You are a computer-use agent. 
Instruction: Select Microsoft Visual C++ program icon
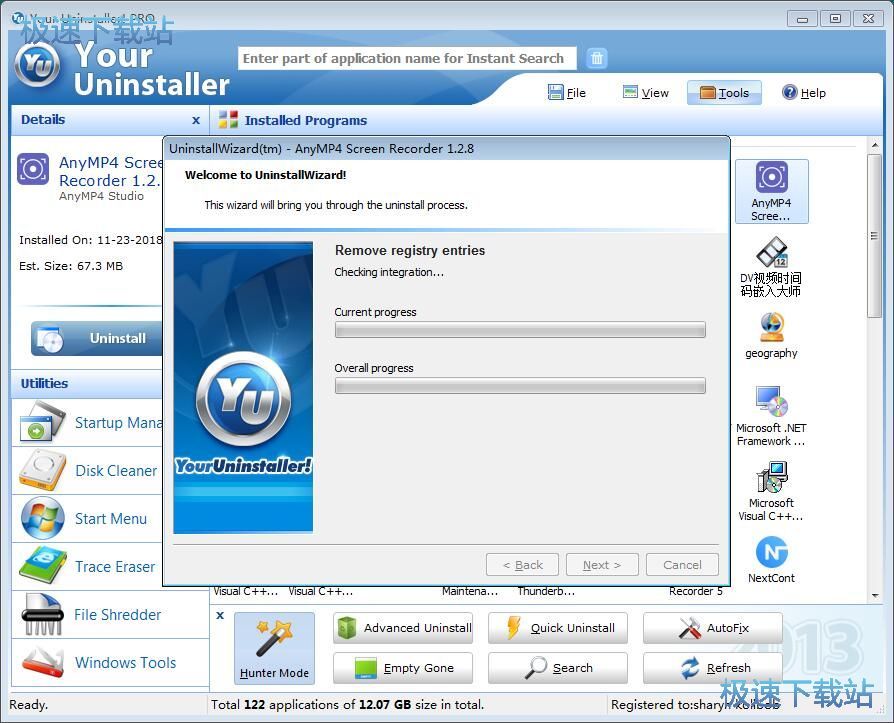(x=771, y=492)
